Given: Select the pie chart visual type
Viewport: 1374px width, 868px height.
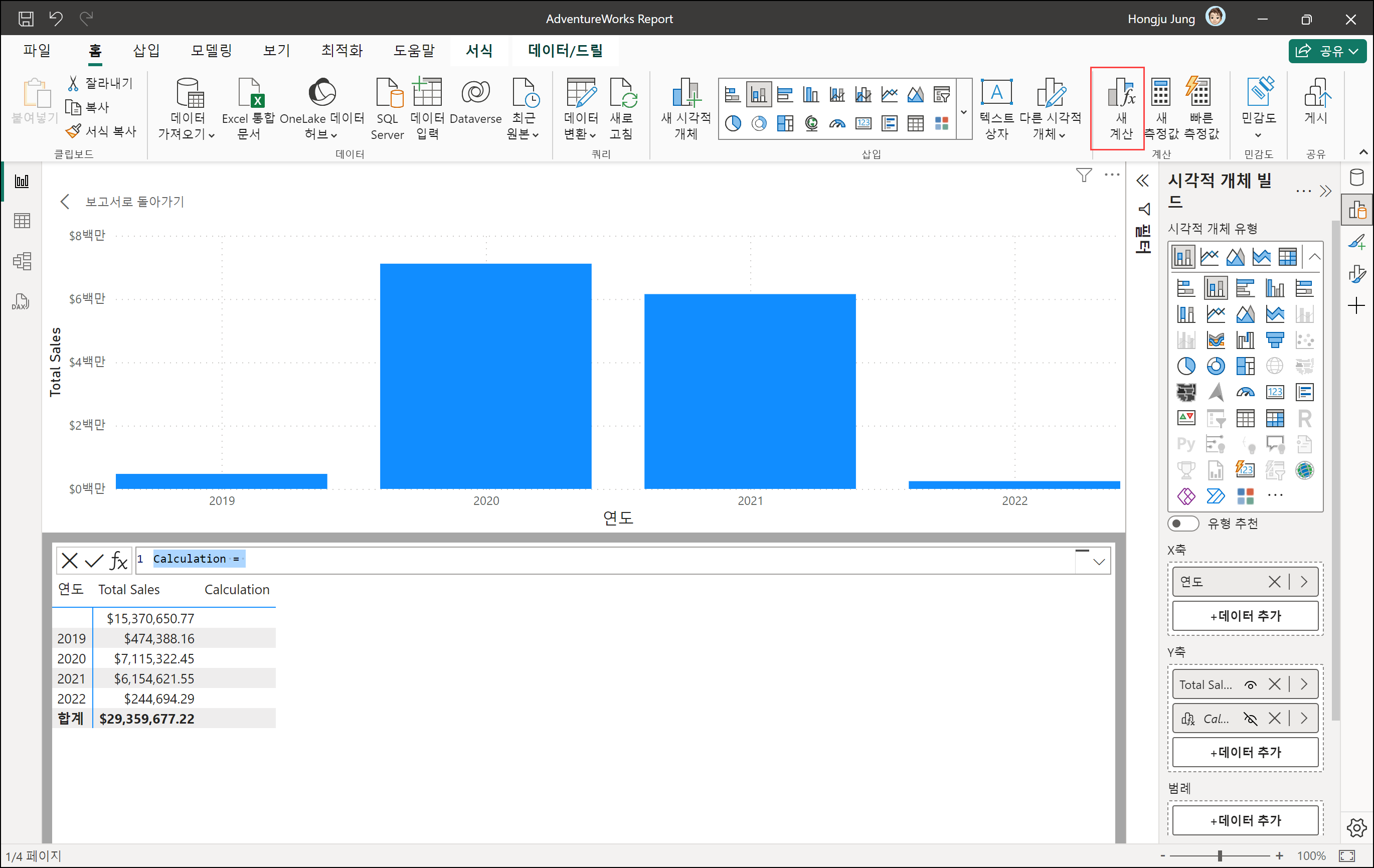Looking at the screenshot, I should click(1186, 366).
